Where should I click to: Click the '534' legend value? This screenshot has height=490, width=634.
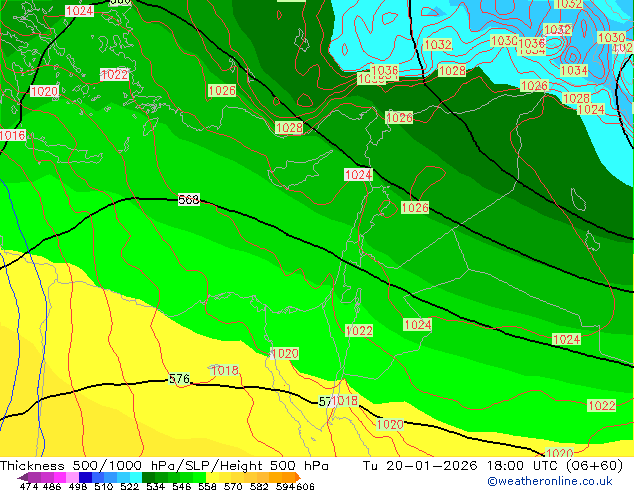point(155,486)
